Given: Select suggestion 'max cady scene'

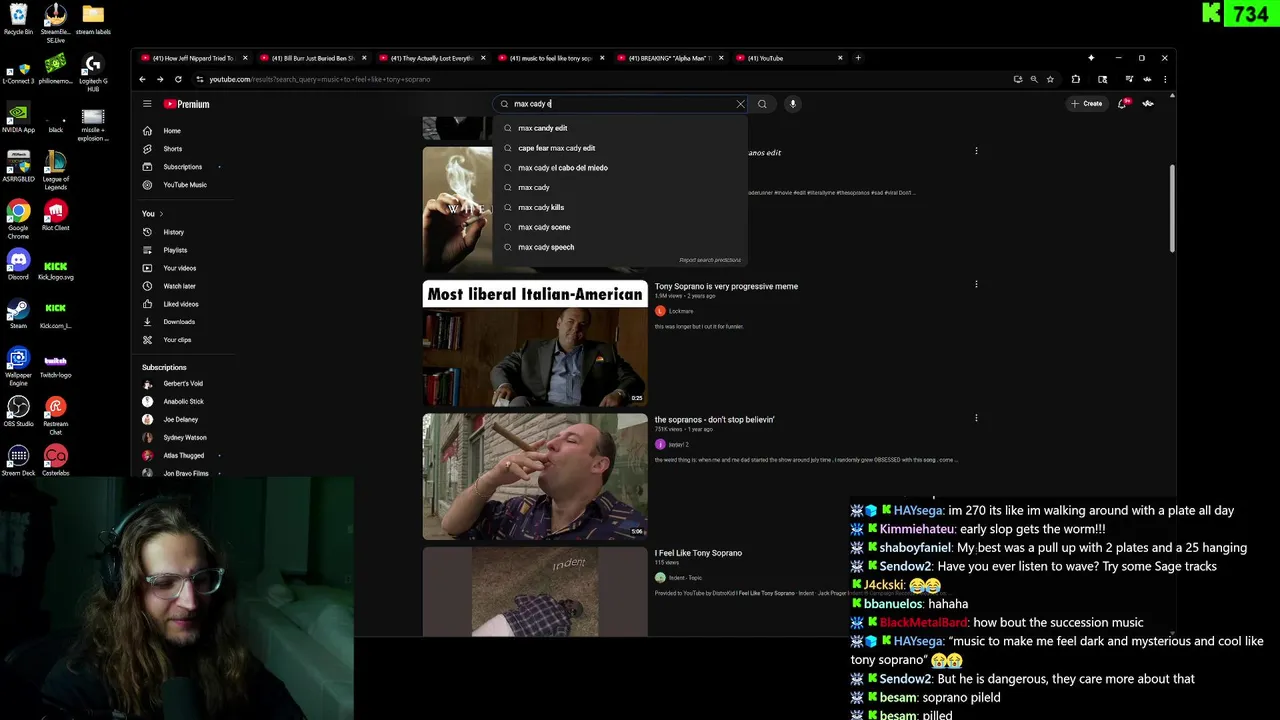Looking at the screenshot, I should [x=620, y=227].
